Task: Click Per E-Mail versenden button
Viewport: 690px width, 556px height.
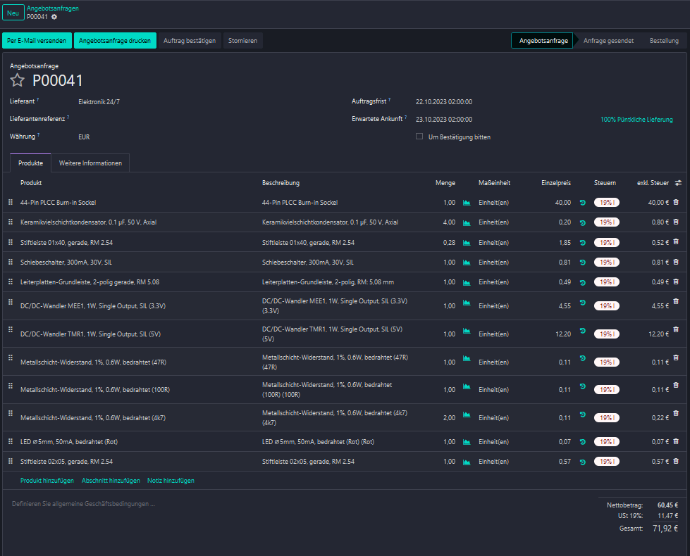Action: pos(37,41)
